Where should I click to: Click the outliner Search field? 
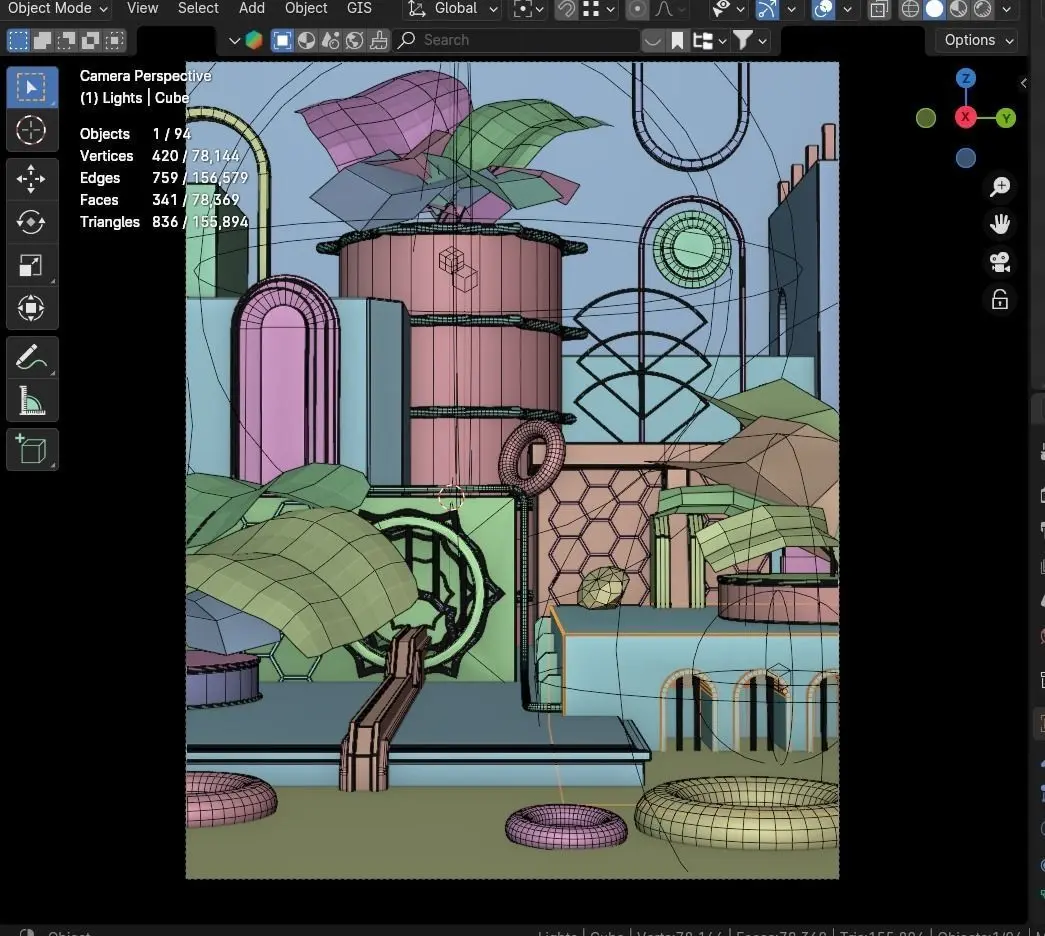[x=517, y=40]
